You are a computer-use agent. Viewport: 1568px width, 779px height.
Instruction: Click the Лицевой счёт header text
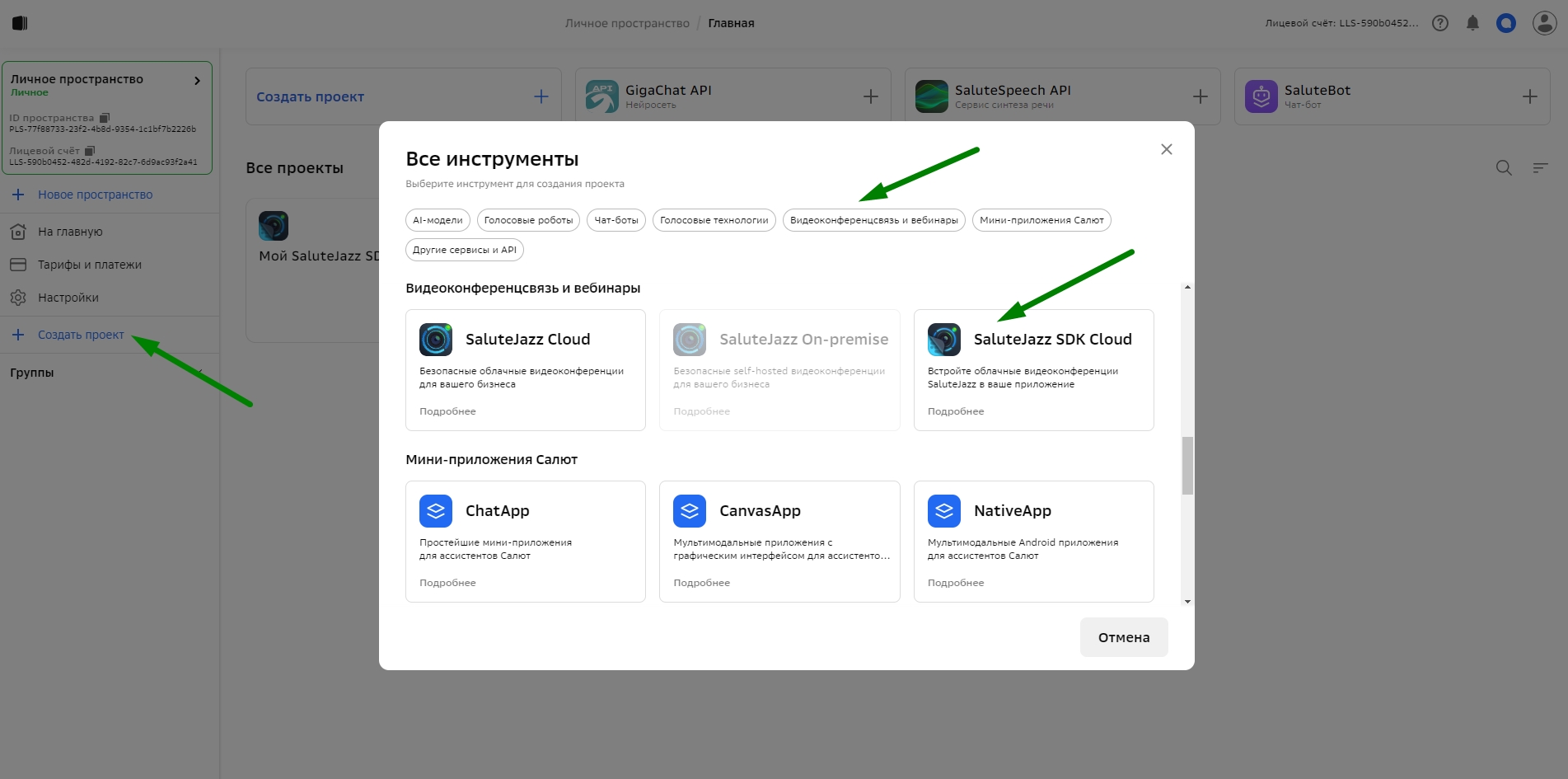1342,23
